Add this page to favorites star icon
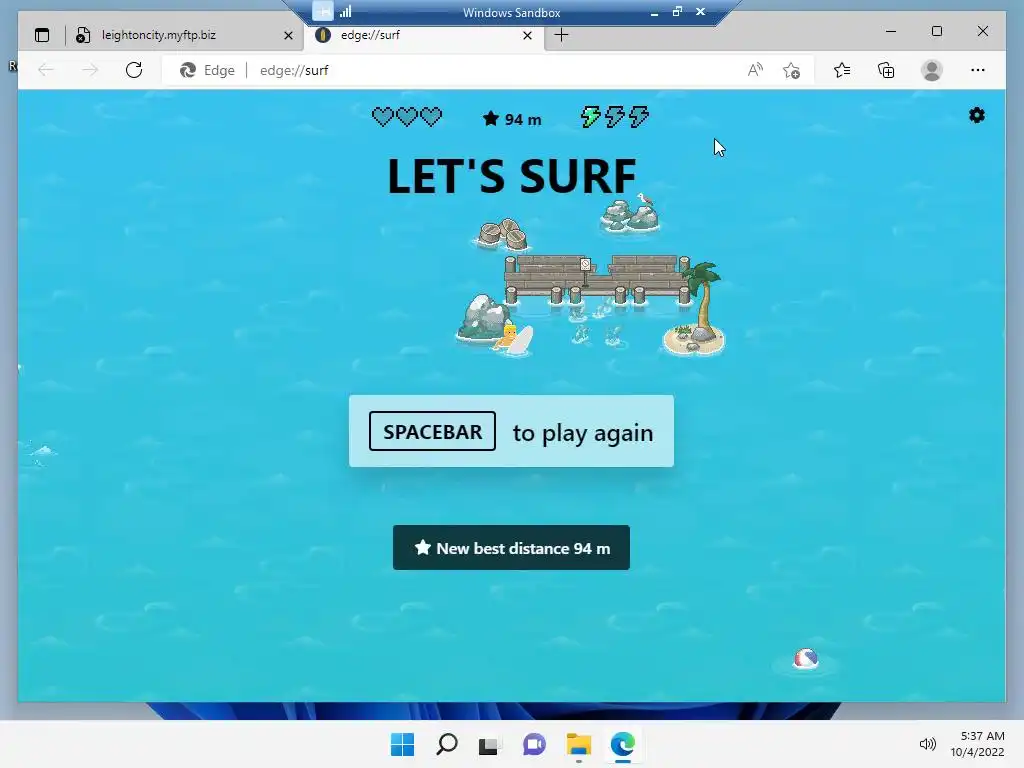 click(x=792, y=70)
